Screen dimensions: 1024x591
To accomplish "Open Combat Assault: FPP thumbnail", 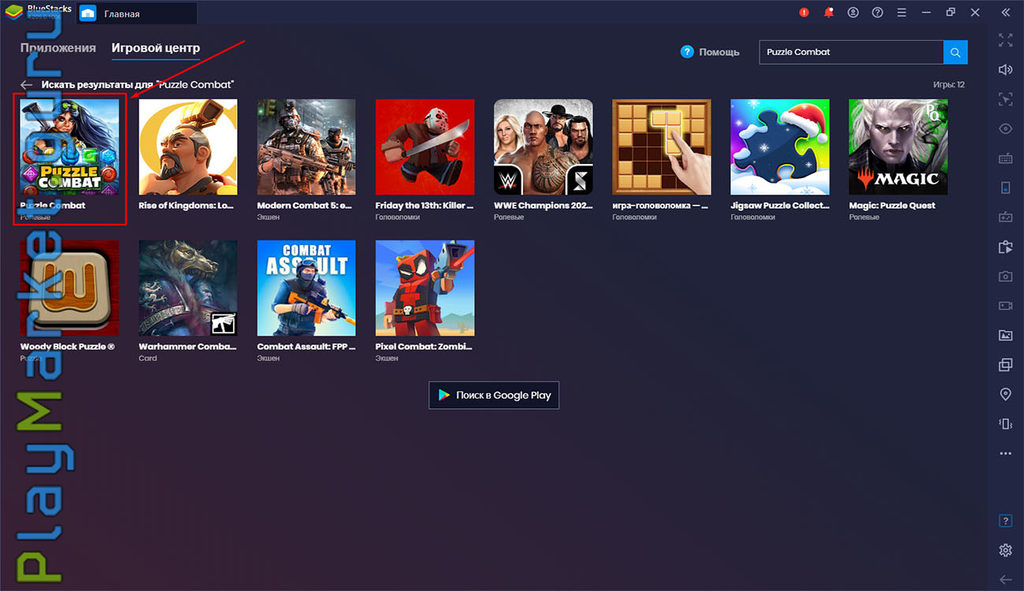I will (x=306, y=288).
